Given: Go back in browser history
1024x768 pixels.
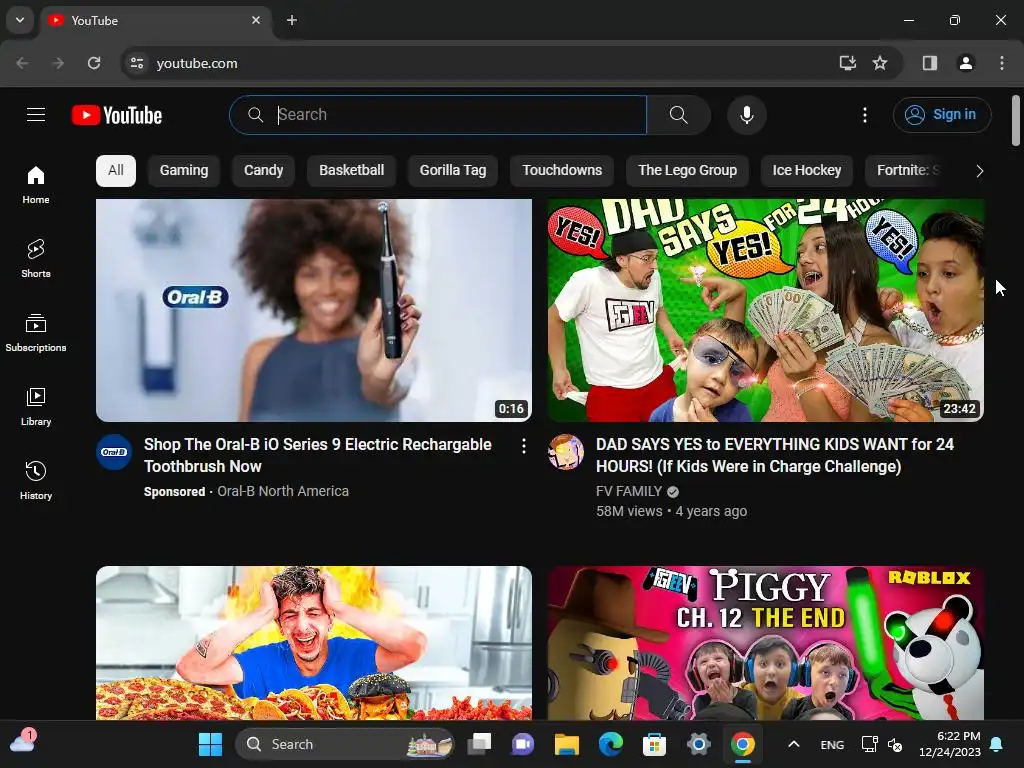Looking at the screenshot, I should click(x=22, y=63).
